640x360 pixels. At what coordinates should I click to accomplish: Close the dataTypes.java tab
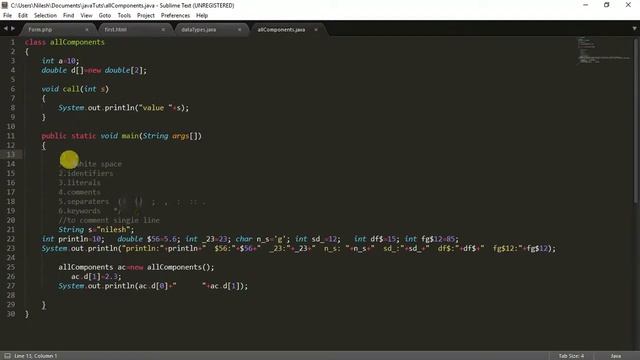(239, 30)
